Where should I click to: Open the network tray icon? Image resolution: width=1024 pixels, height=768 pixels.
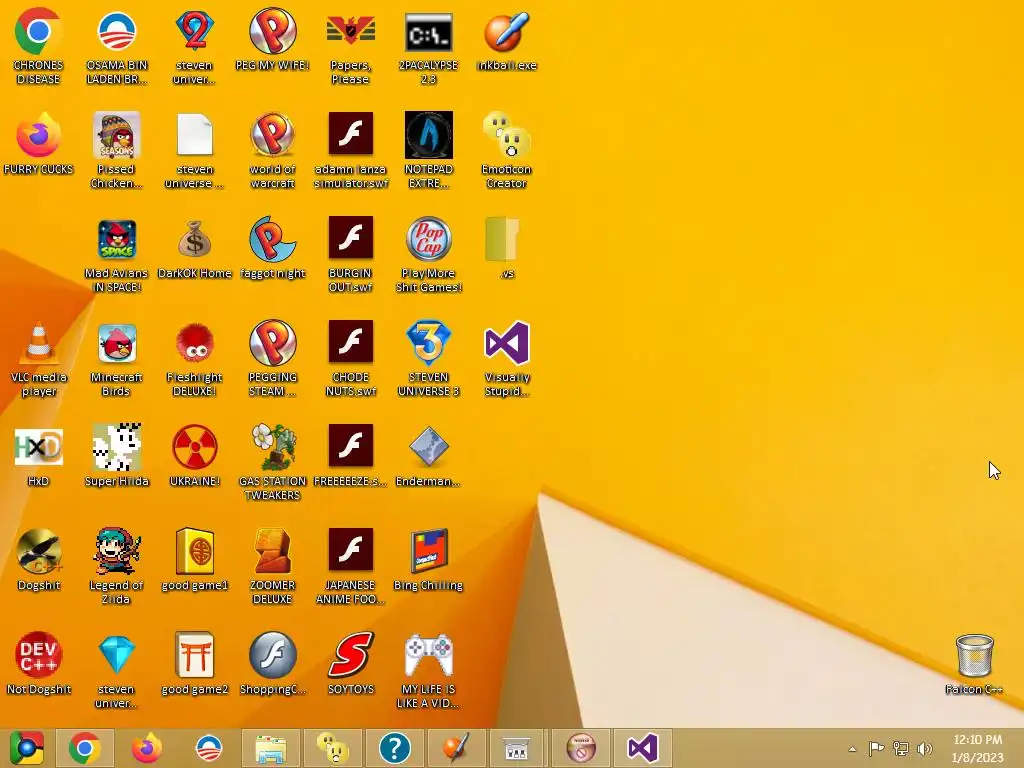(x=901, y=748)
